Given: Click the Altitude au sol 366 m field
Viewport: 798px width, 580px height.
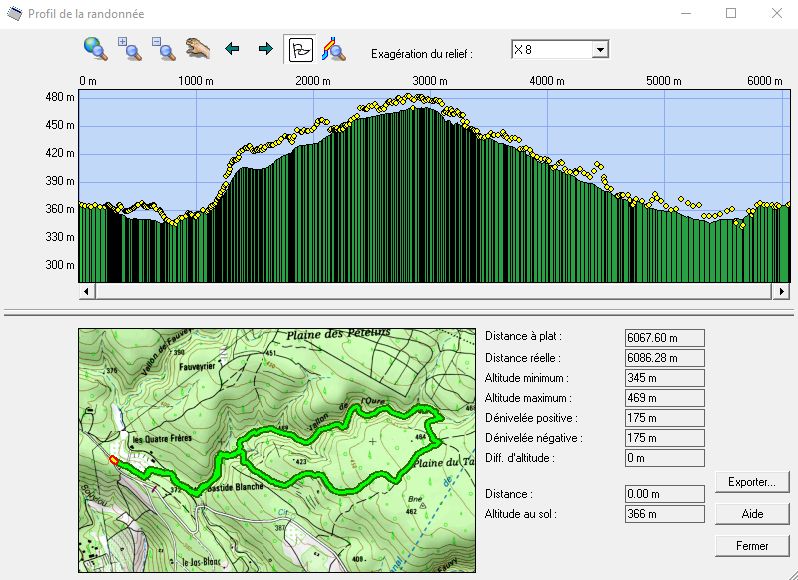Looking at the screenshot, I should [665, 514].
